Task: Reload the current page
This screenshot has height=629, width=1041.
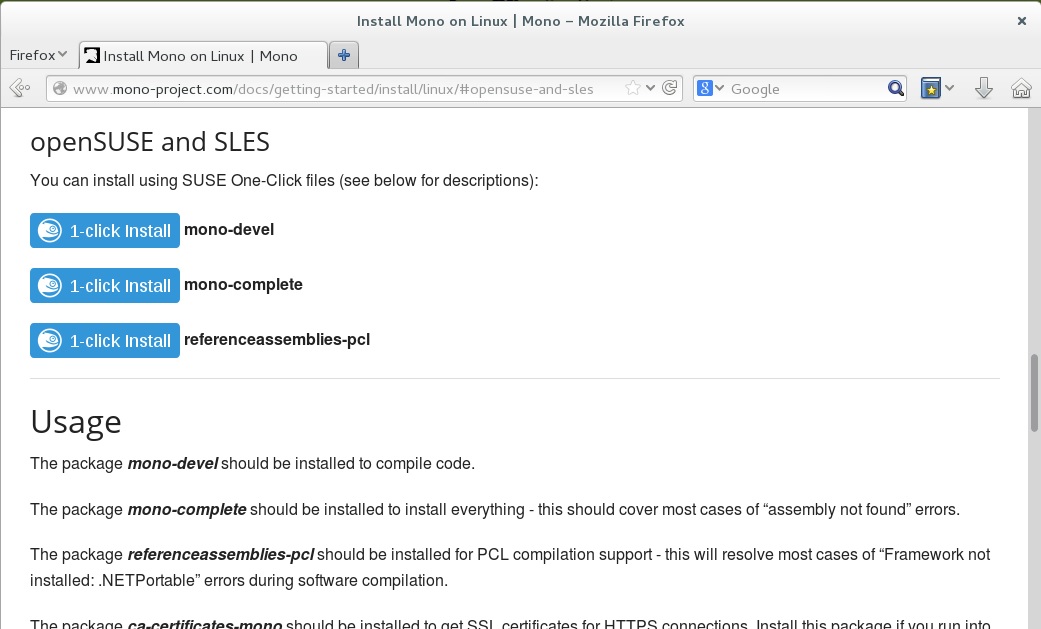Action: pyautogui.click(x=671, y=89)
